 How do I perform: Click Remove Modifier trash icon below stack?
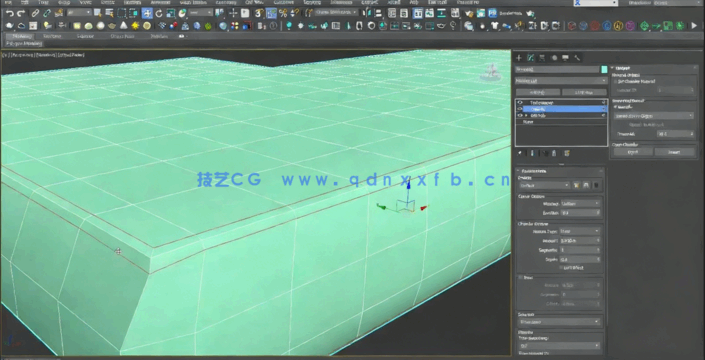554,153
